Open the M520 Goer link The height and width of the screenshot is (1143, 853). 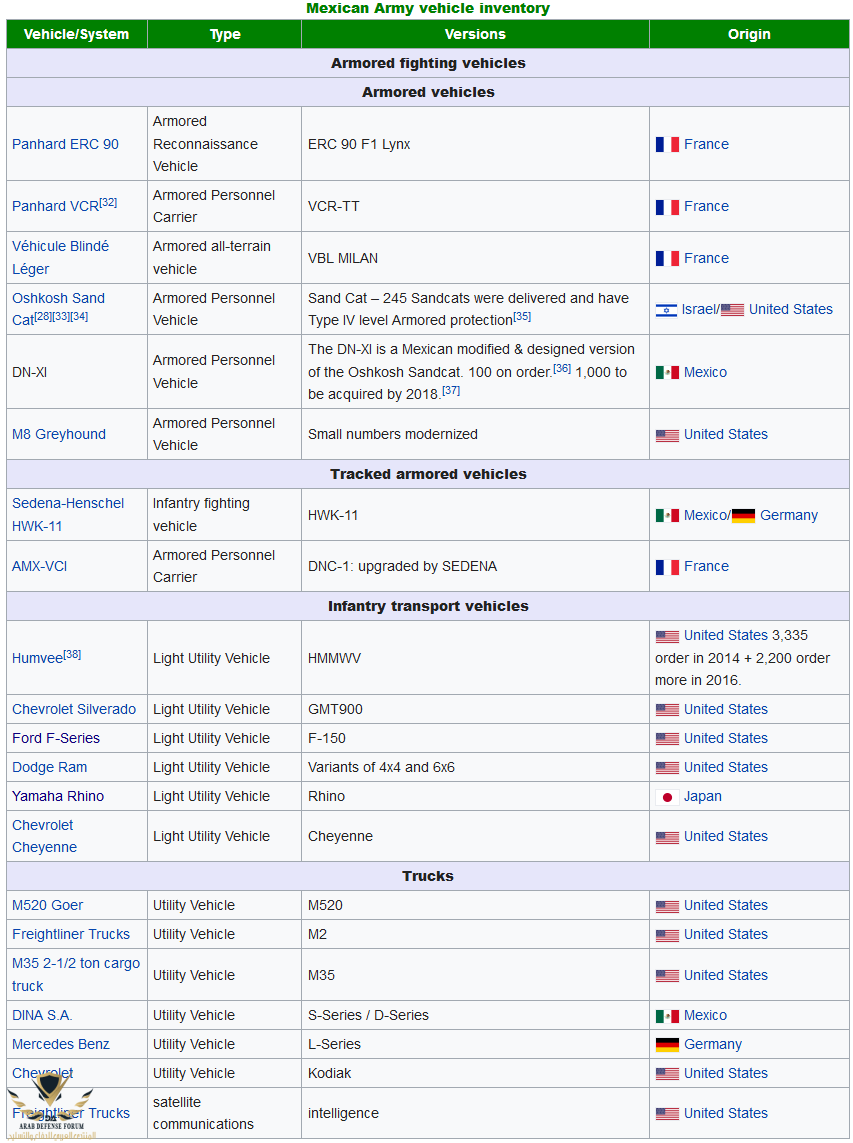coord(47,905)
